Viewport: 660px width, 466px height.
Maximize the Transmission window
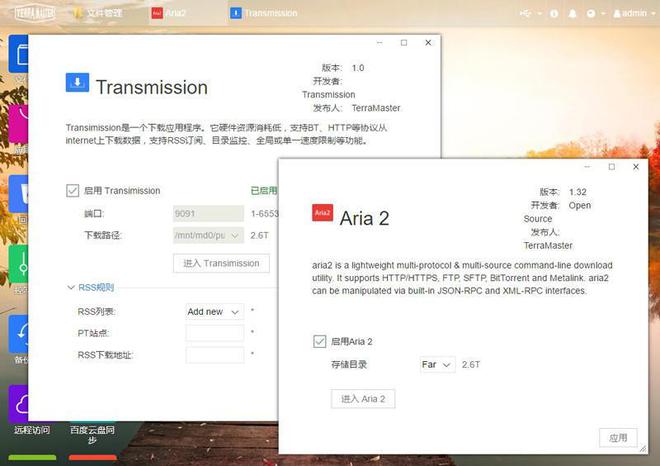[x=404, y=43]
